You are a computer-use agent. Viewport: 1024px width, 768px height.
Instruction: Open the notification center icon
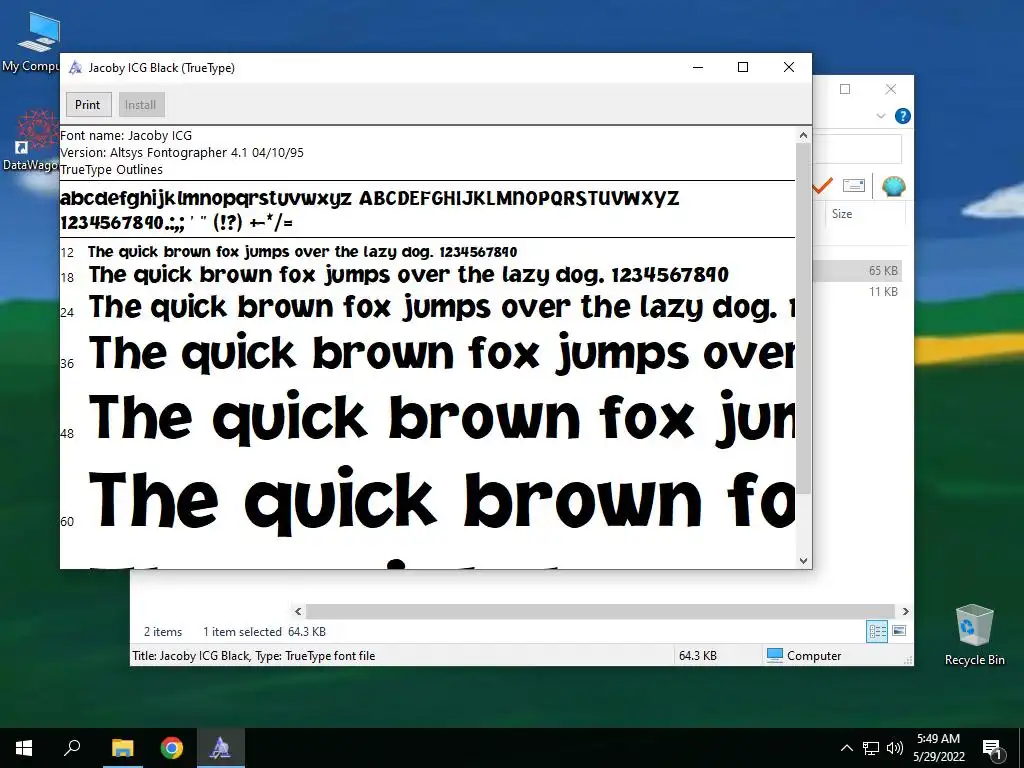(x=992, y=748)
